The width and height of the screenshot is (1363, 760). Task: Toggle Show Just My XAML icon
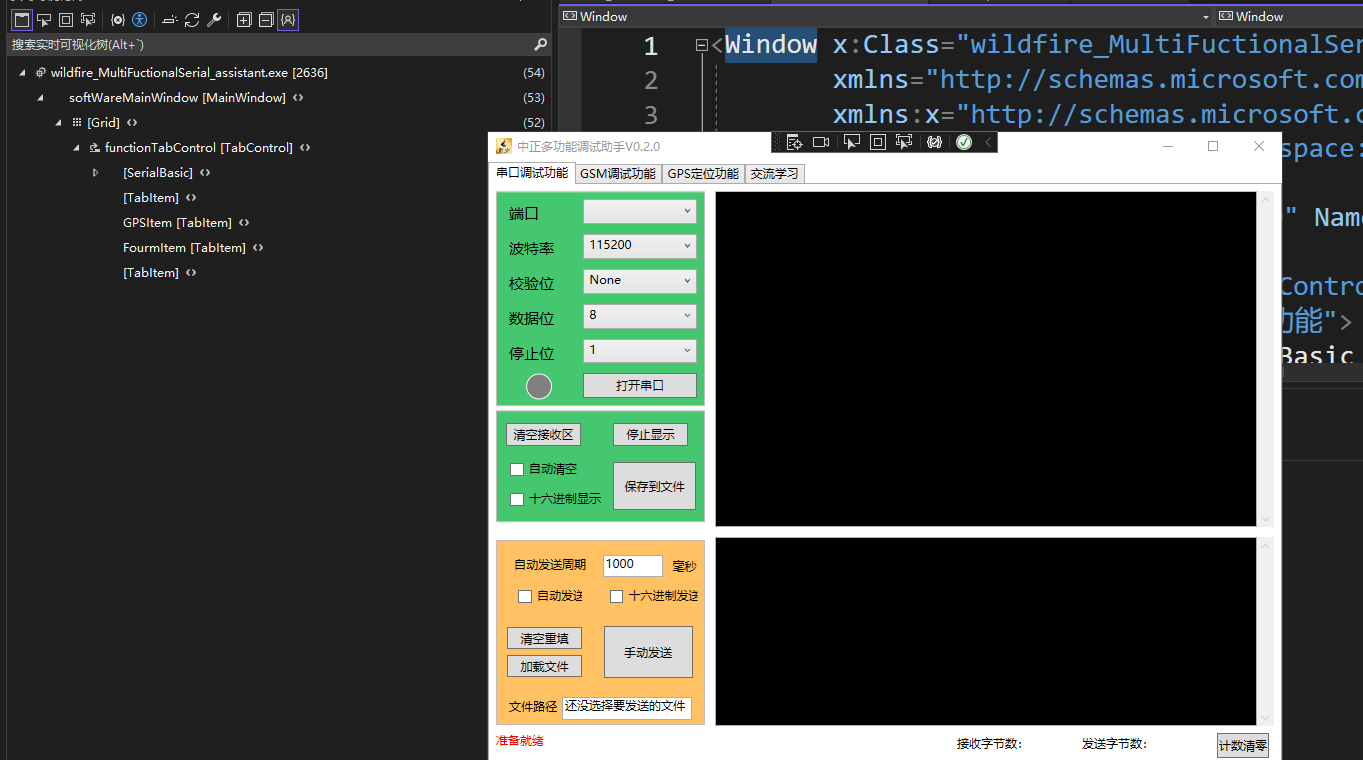pos(288,19)
